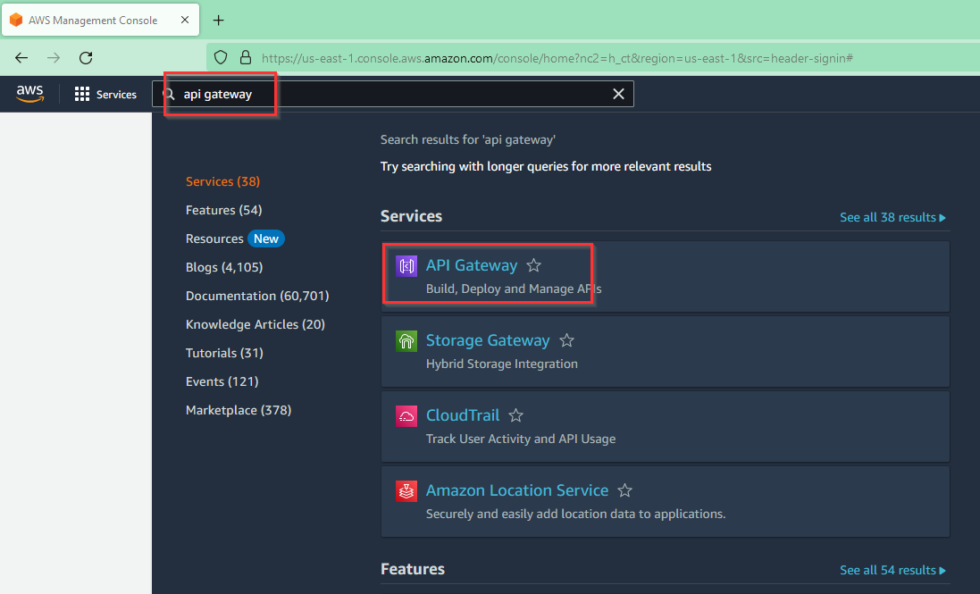Click the API Gateway service icon
The height and width of the screenshot is (594, 980).
(x=406, y=266)
